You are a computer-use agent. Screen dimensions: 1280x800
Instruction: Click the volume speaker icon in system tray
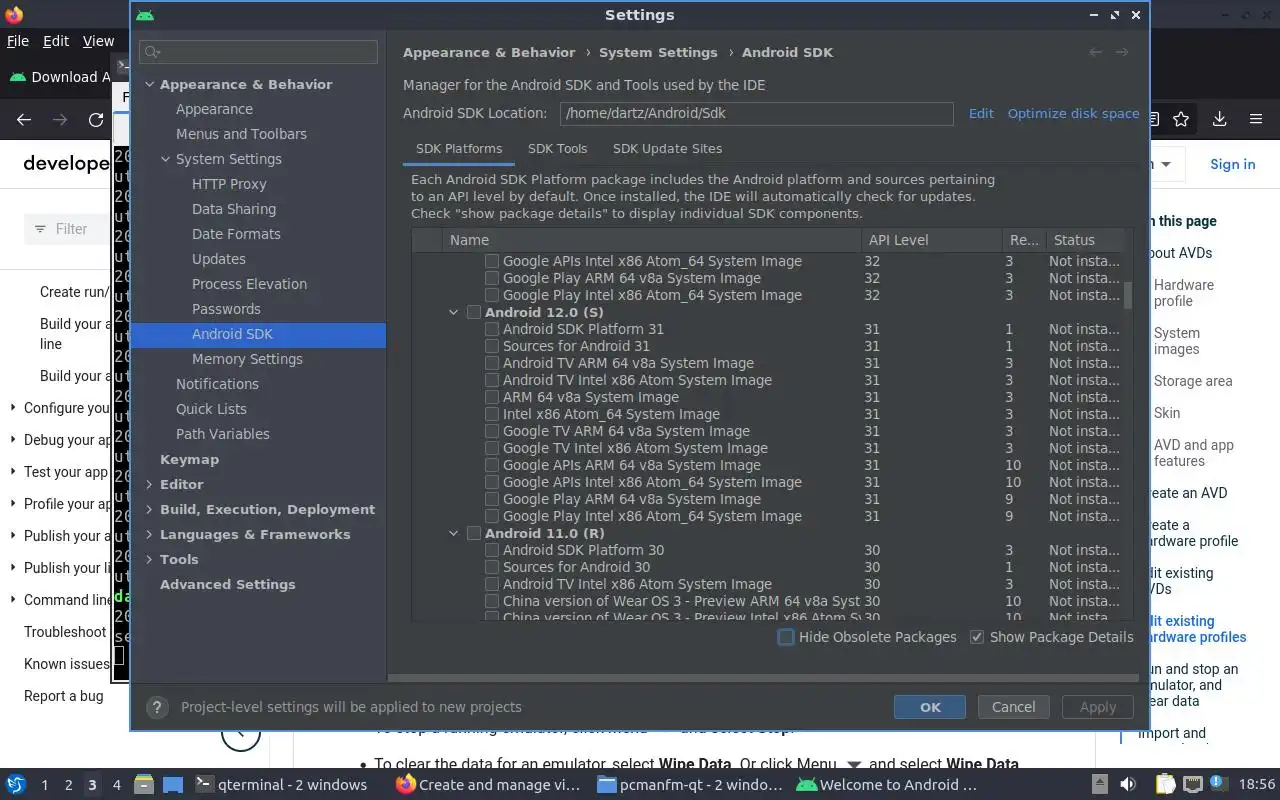pyautogui.click(x=1128, y=785)
